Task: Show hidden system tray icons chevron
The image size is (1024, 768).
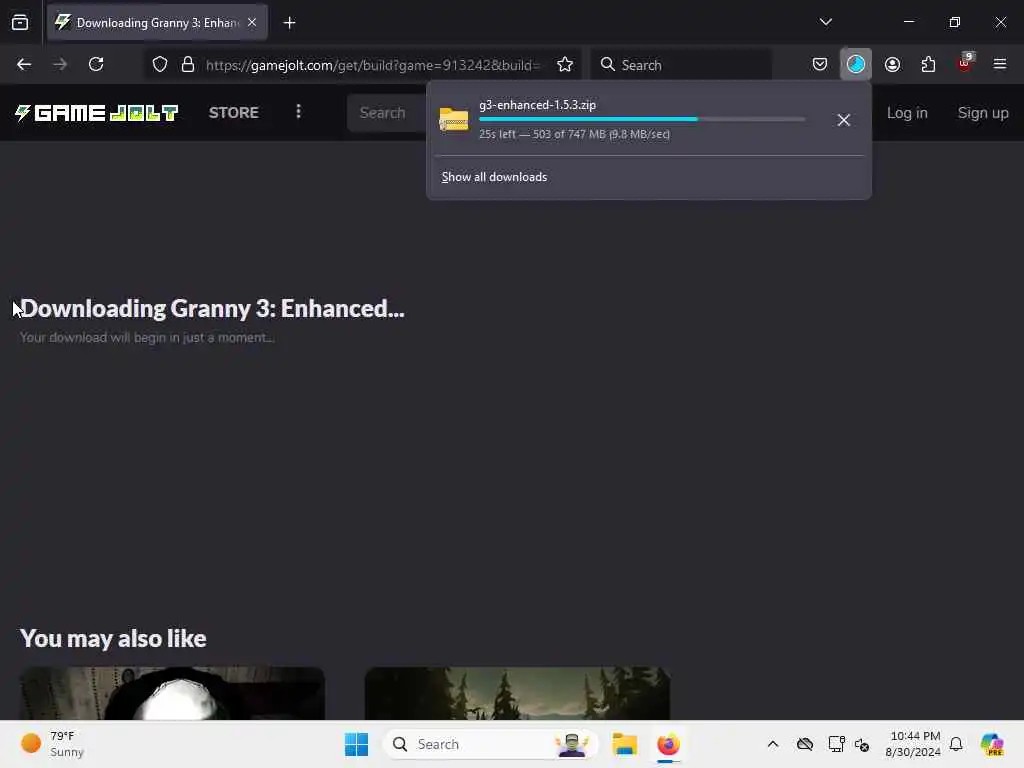Action: point(773,744)
